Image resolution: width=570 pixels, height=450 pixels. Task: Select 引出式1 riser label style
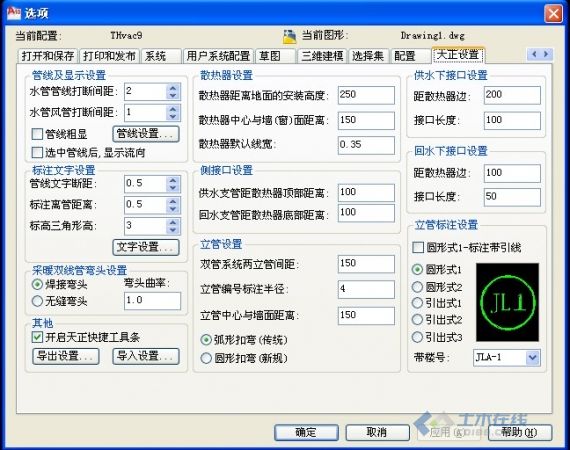[417, 303]
